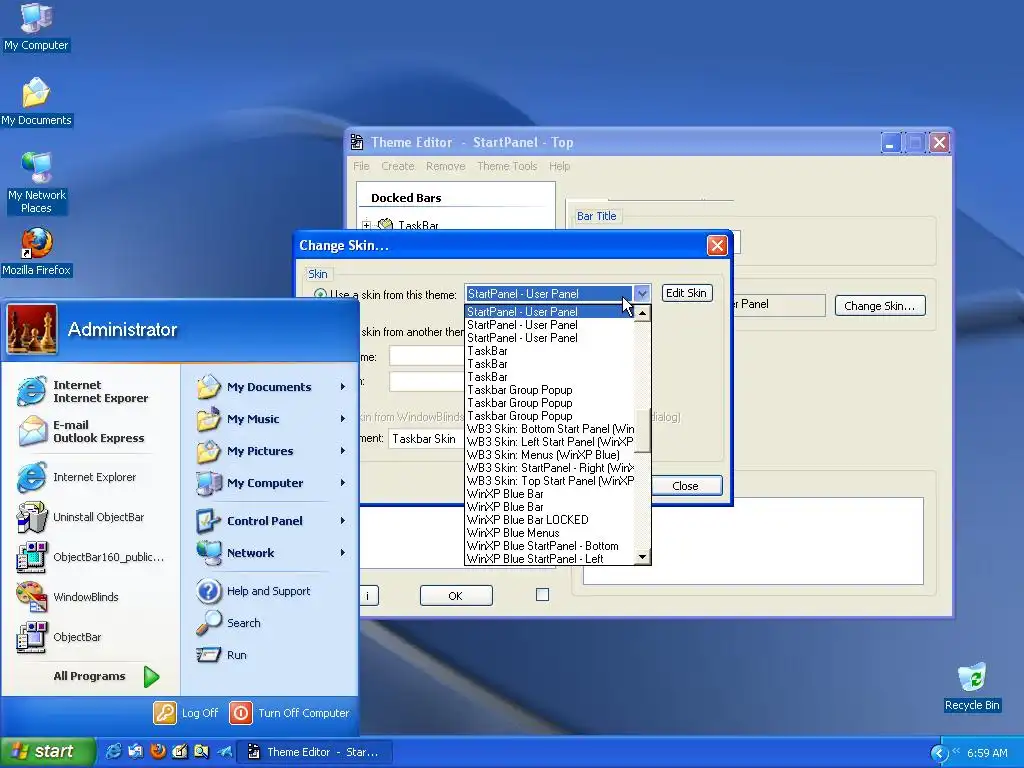Open the skin selection combo box arrow

click(641, 294)
